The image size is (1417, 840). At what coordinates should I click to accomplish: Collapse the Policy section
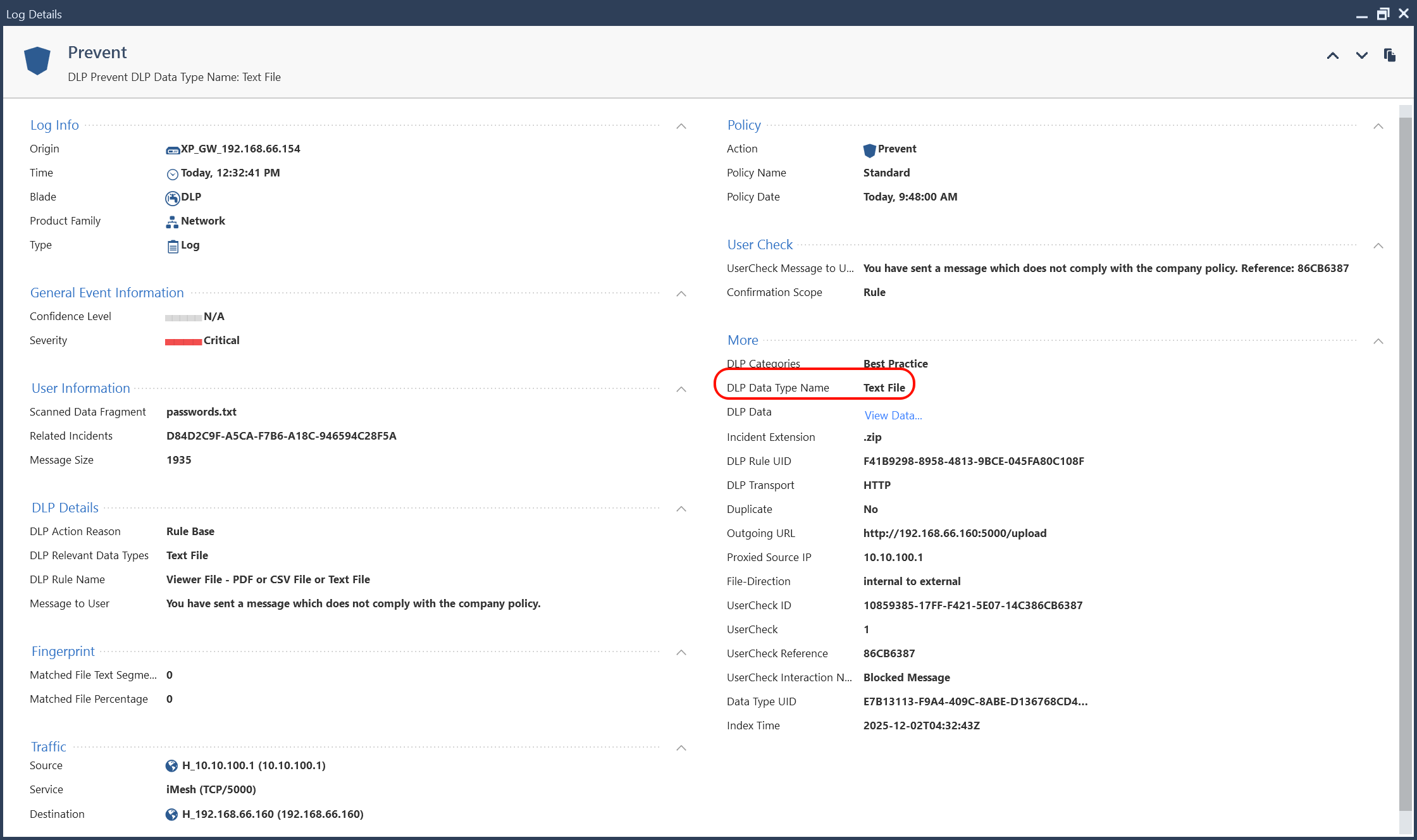[1378, 127]
